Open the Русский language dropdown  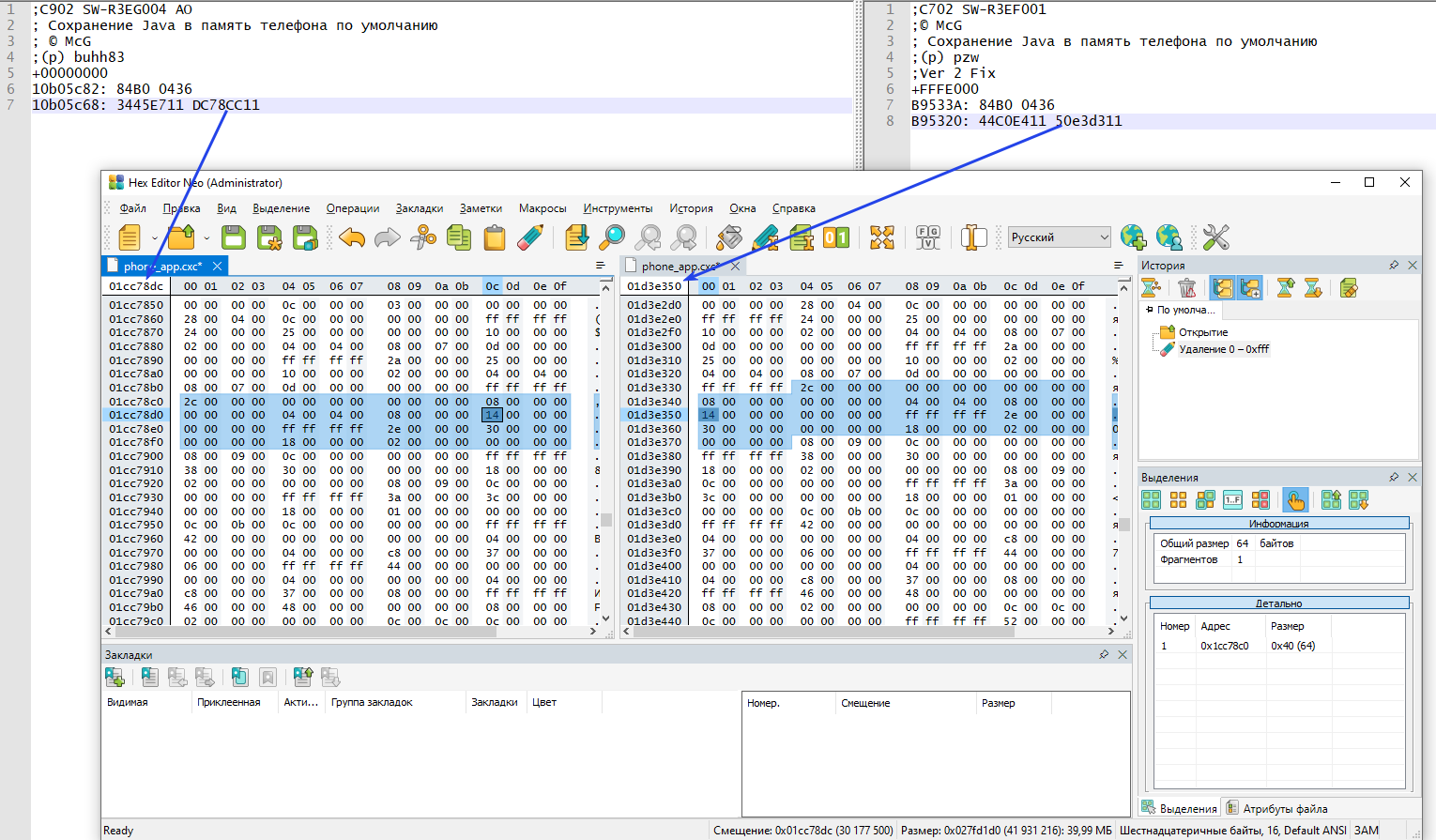coord(1060,237)
